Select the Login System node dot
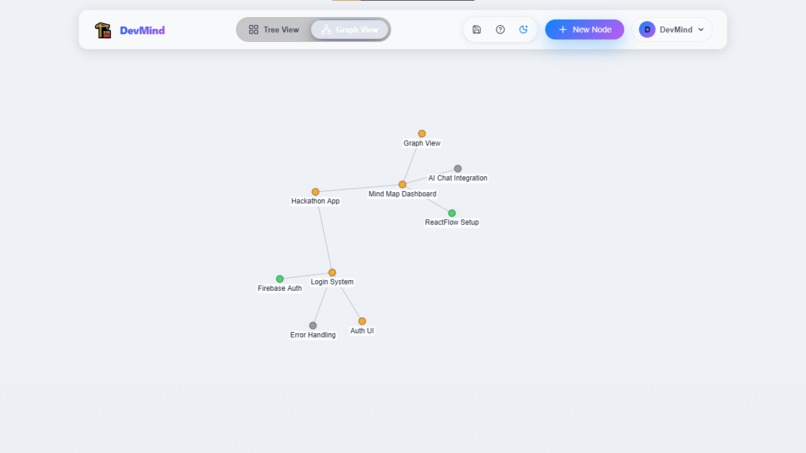Image resolution: width=806 pixels, height=453 pixels. coord(332,273)
